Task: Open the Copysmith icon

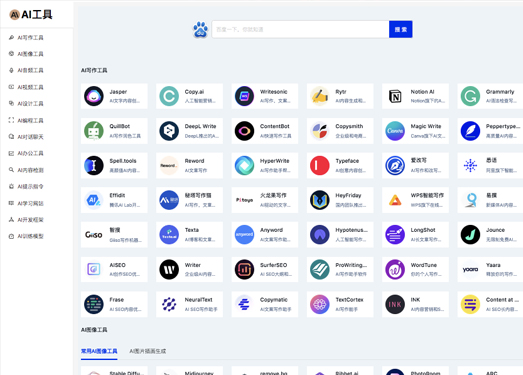Action: pyautogui.click(x=320, y=131)
